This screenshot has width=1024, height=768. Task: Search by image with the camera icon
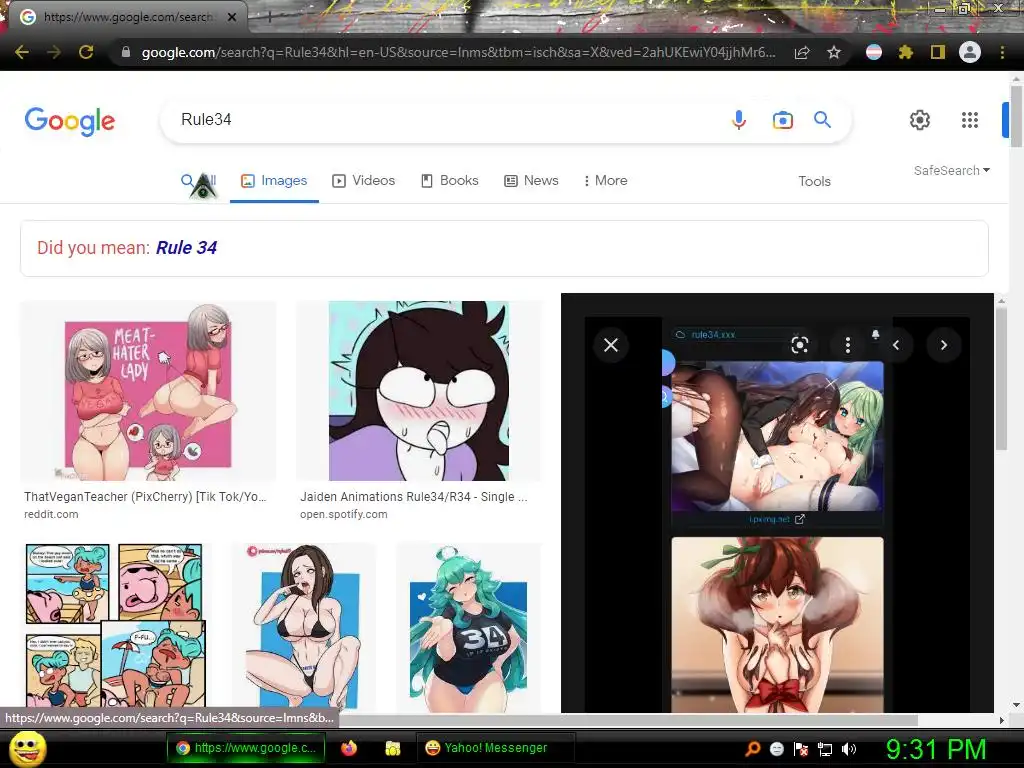point(782,120)
